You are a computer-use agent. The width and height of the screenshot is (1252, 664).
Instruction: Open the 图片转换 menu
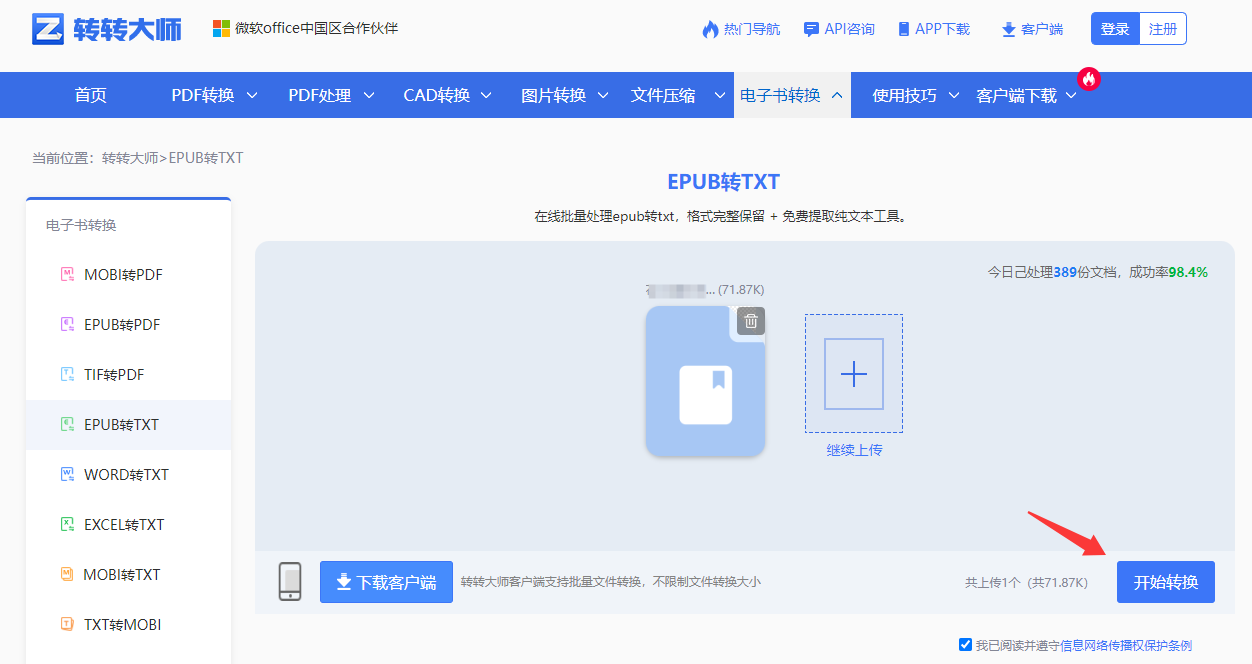[x=553, y=95]
